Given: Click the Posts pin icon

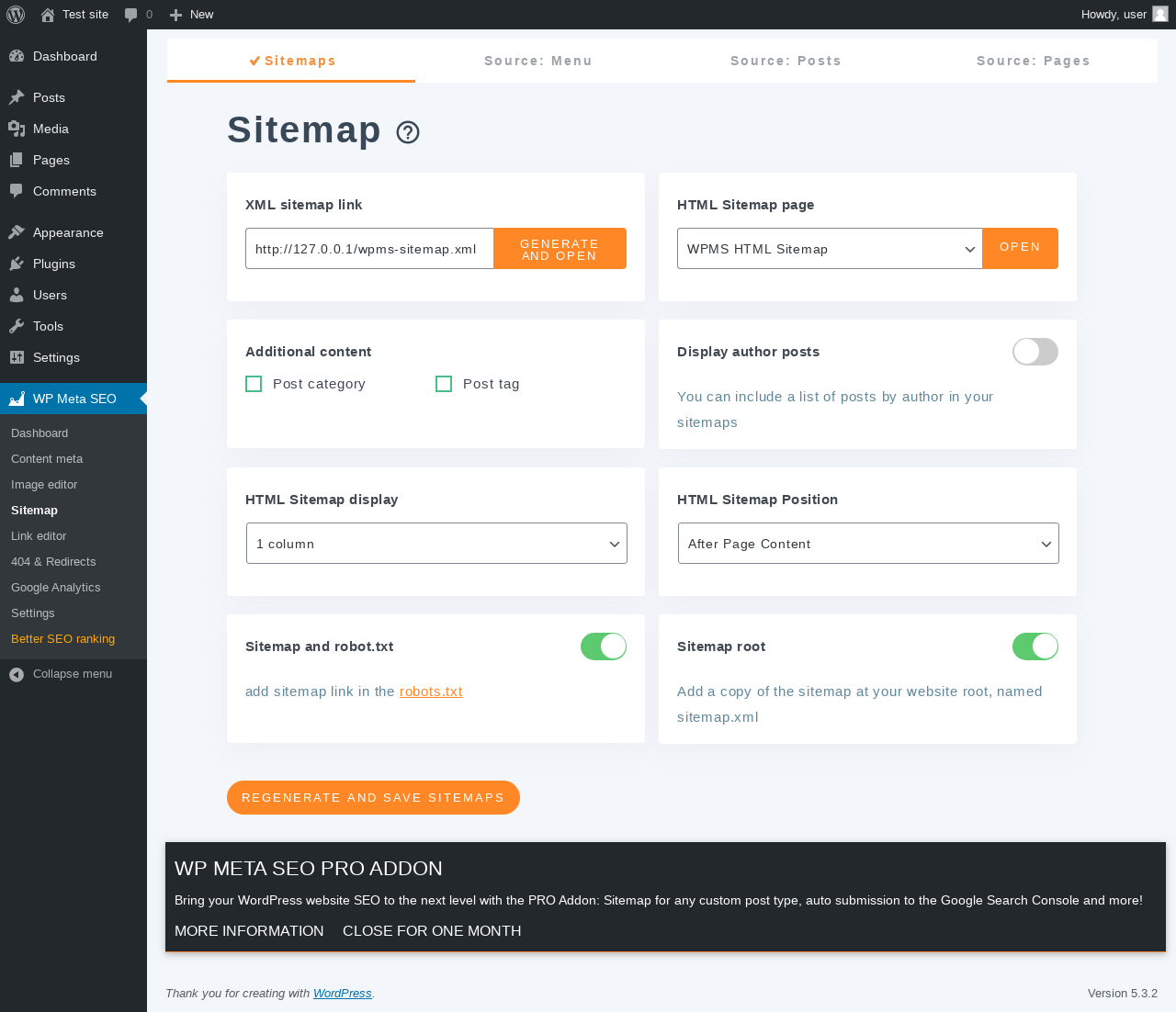Looking at the screenshot, I should tap(17, 97).
